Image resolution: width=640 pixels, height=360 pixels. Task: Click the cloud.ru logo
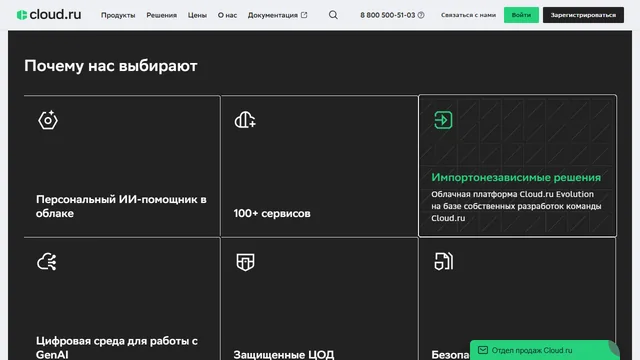[x=49, y=15]
